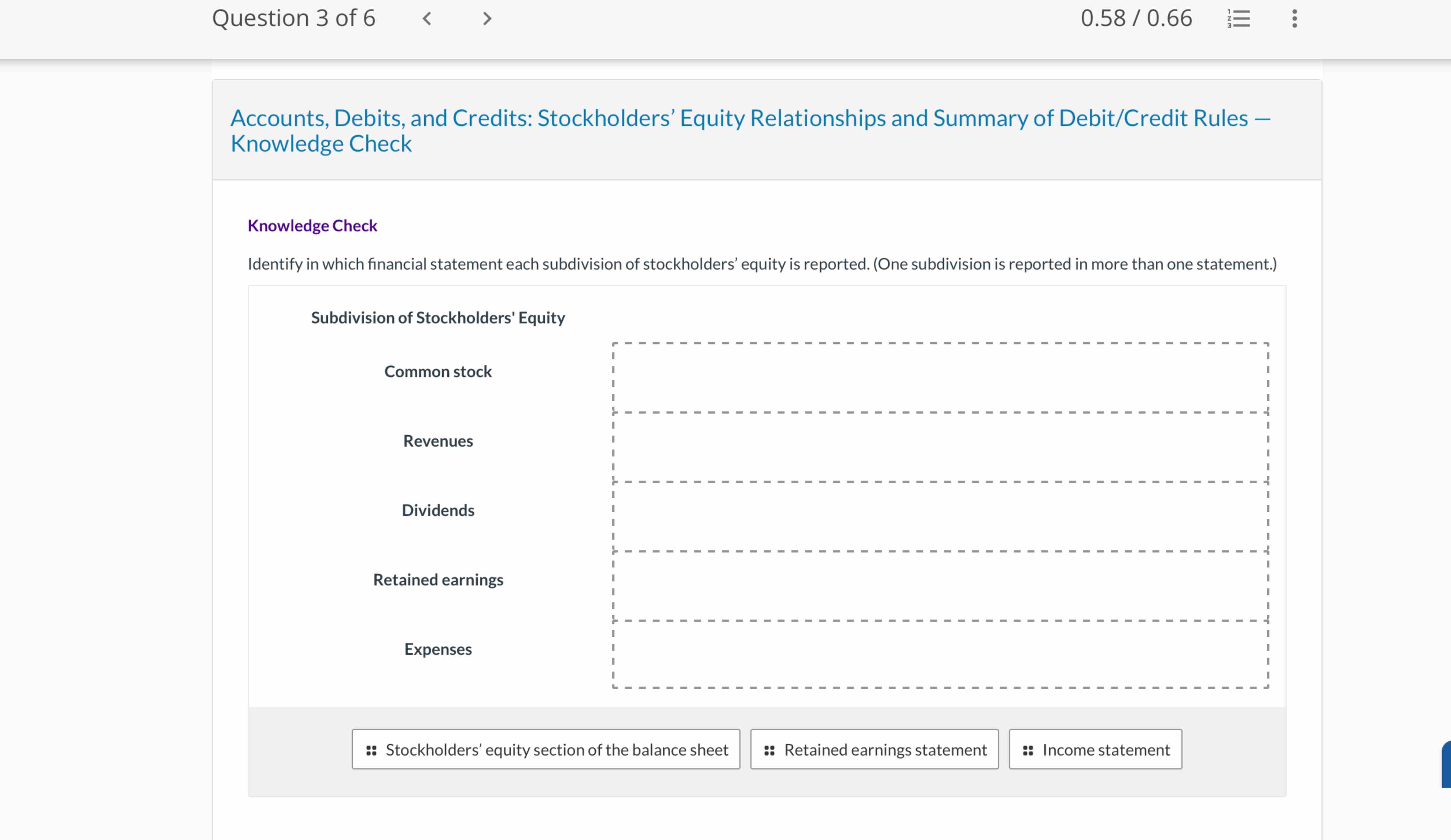Click the Common stock row label
The height and width of the screenshot is (840, 1451).
pyautogui.click(x=438, y=371)
